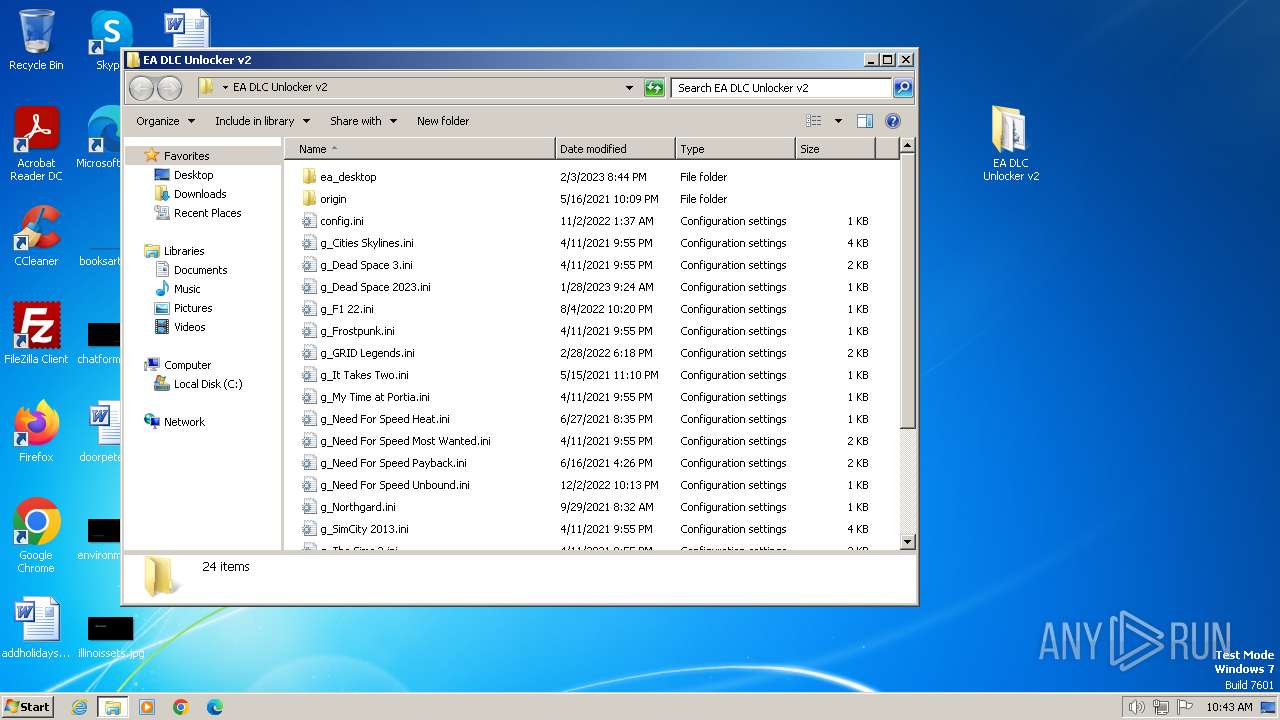Viewport: 1280px width, 720px height.
Task: Select the origin folder icon
Action: [310, 199]
